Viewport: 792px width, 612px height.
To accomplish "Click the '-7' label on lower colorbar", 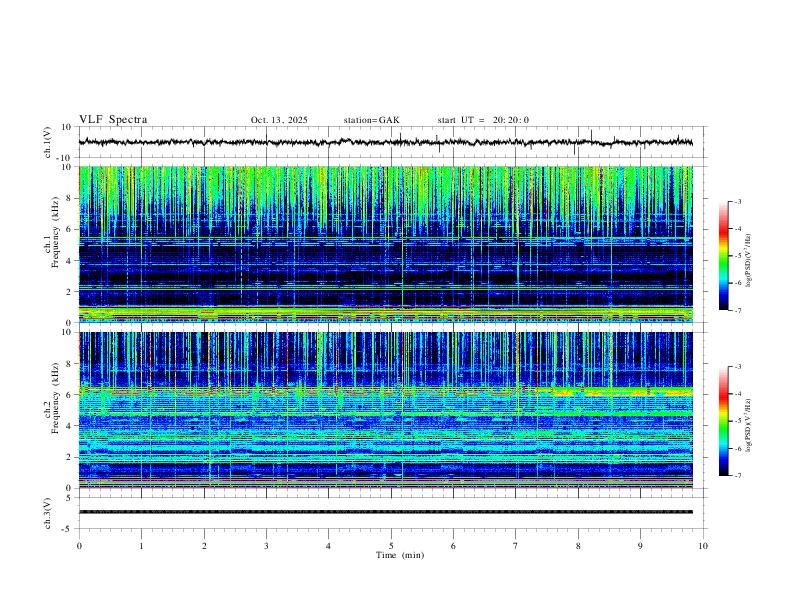I will (x=737, y=475).
